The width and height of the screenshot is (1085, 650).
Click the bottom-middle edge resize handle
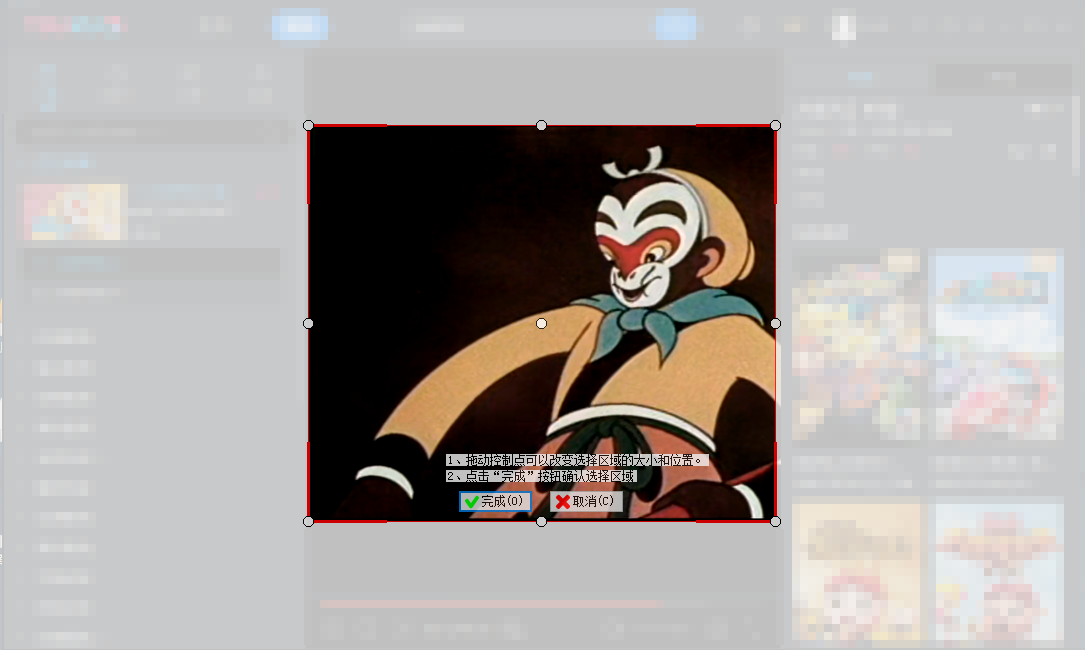coord(541,521)
